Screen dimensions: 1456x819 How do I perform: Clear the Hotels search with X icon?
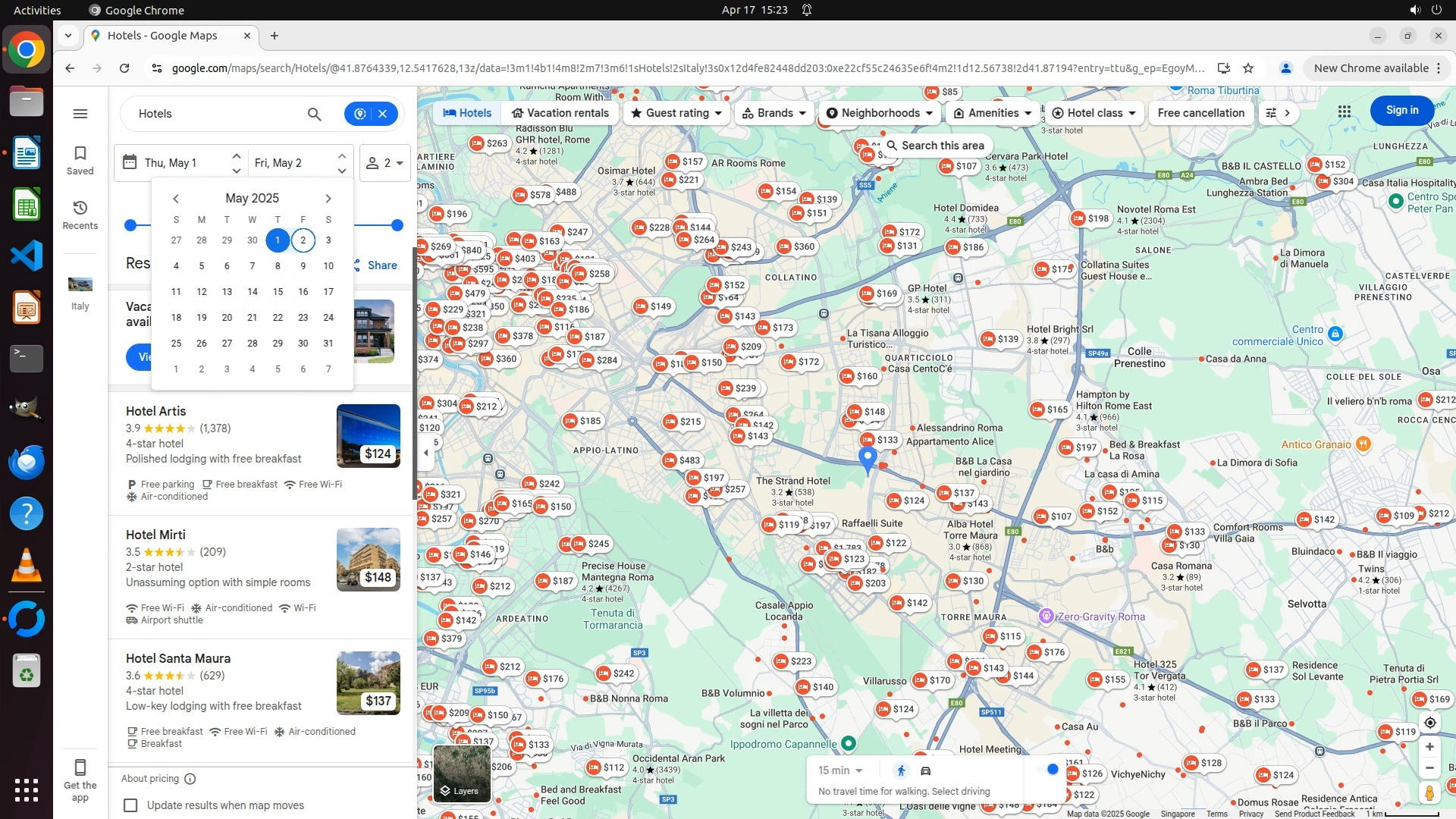(383, 114)
